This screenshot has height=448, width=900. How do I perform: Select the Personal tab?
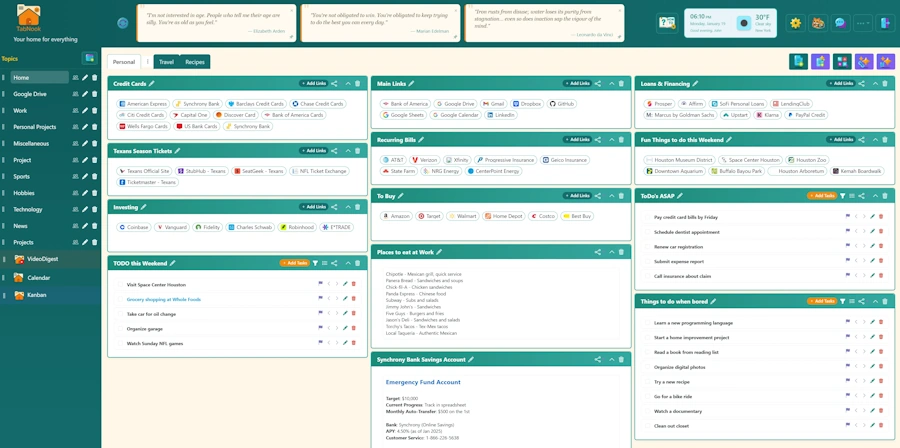pos(124,62)
